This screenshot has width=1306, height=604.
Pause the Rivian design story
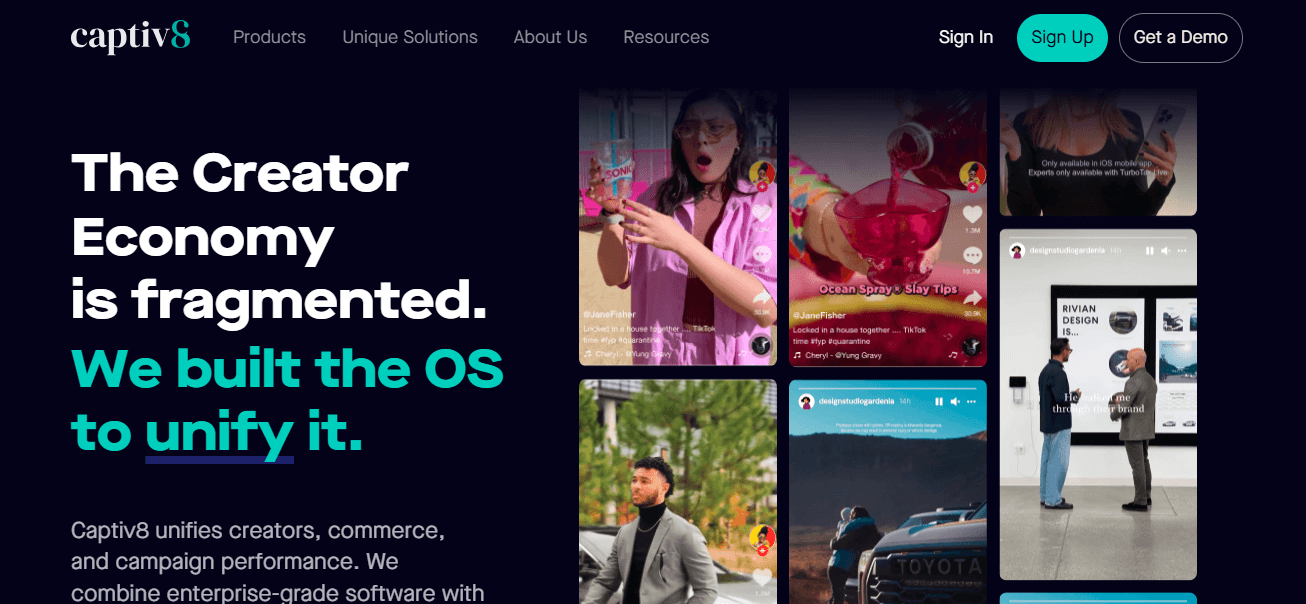[1150, 251]
